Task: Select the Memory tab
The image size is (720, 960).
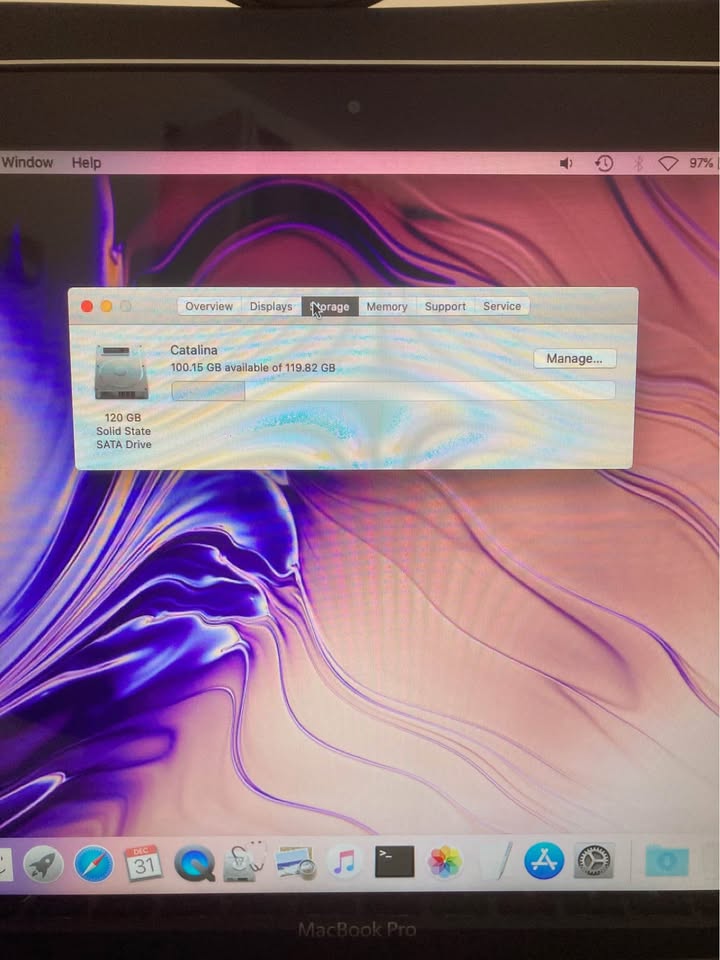Action: (x=386, y=306)
